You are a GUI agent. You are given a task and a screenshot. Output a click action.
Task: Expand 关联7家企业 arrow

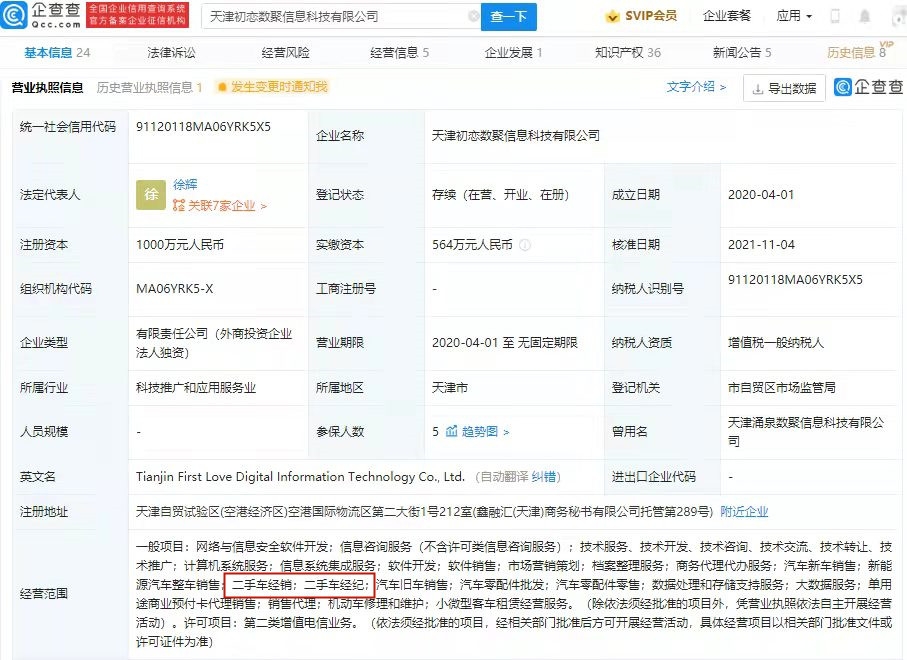(264, 206)
